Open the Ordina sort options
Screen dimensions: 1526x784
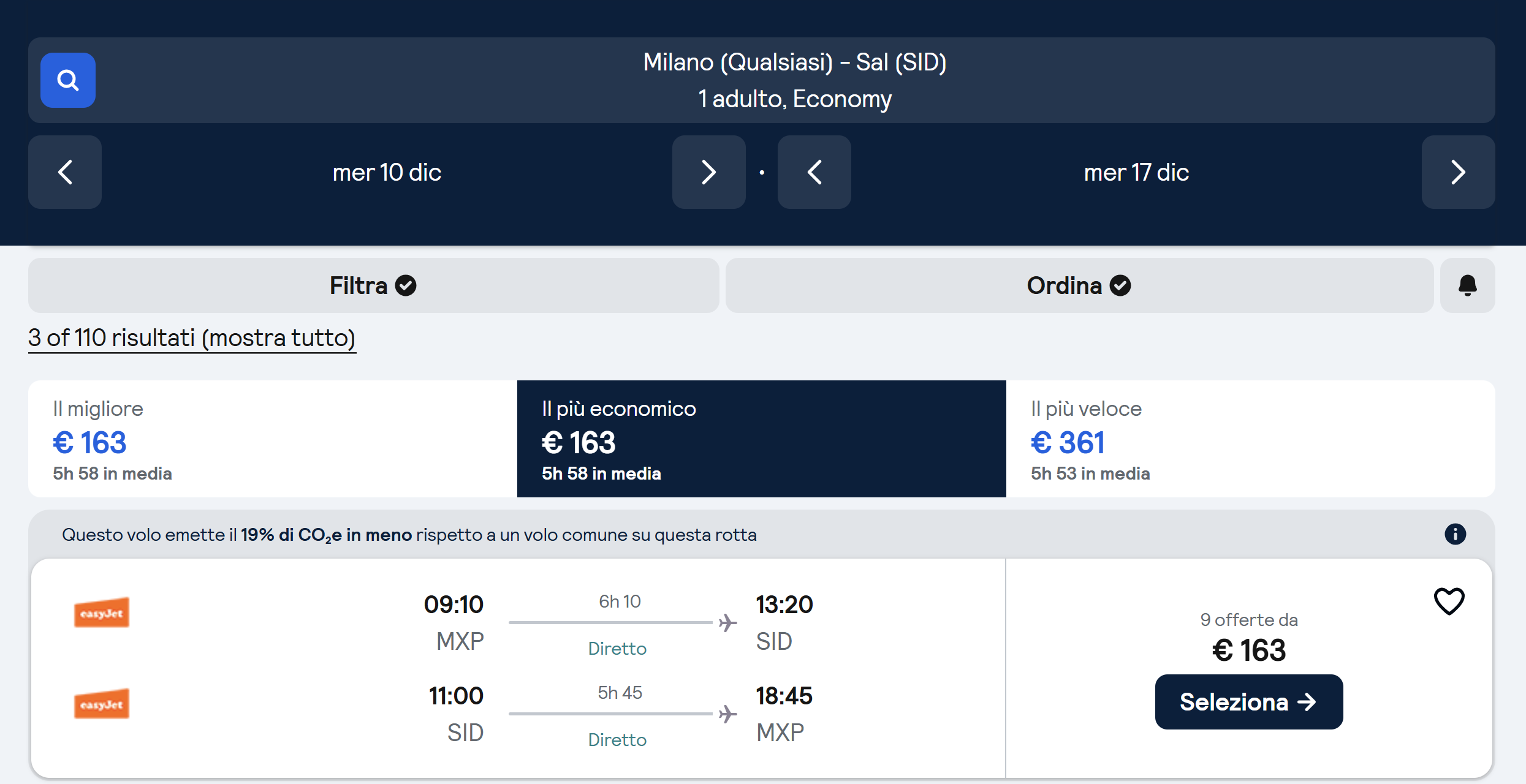pos(1079,285)
